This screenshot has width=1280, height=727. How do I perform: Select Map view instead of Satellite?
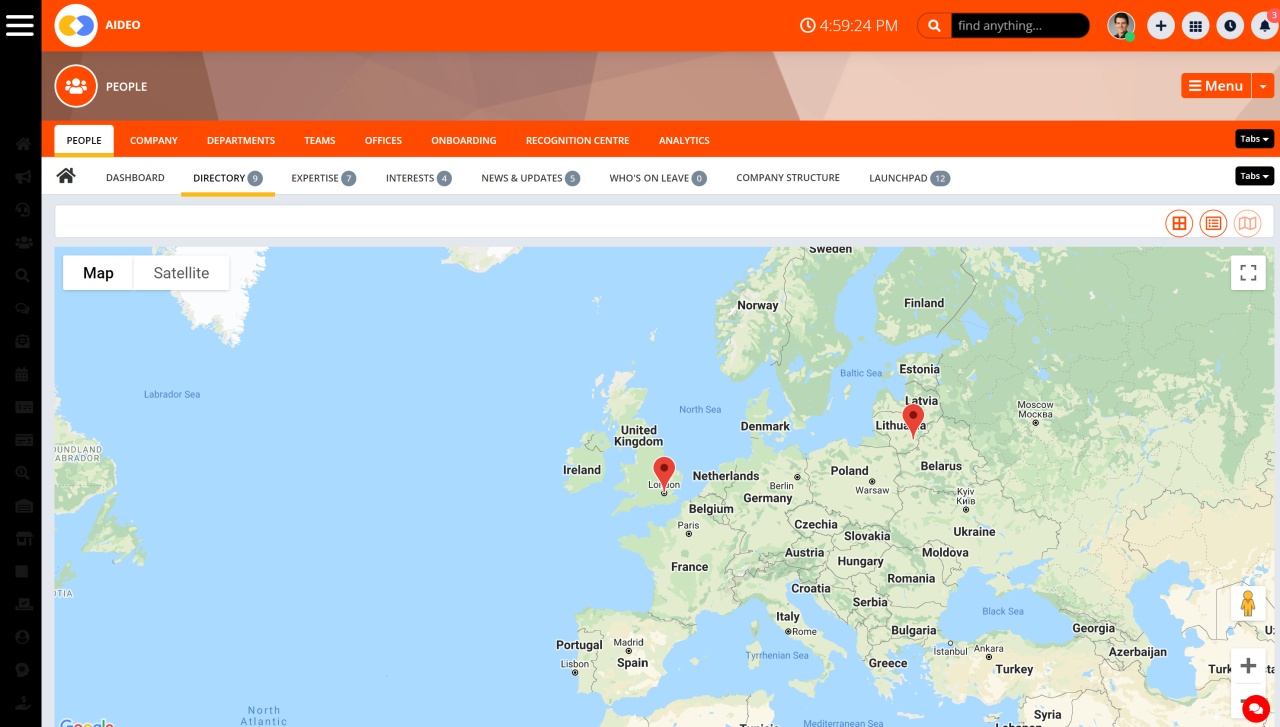pos(97,272)
